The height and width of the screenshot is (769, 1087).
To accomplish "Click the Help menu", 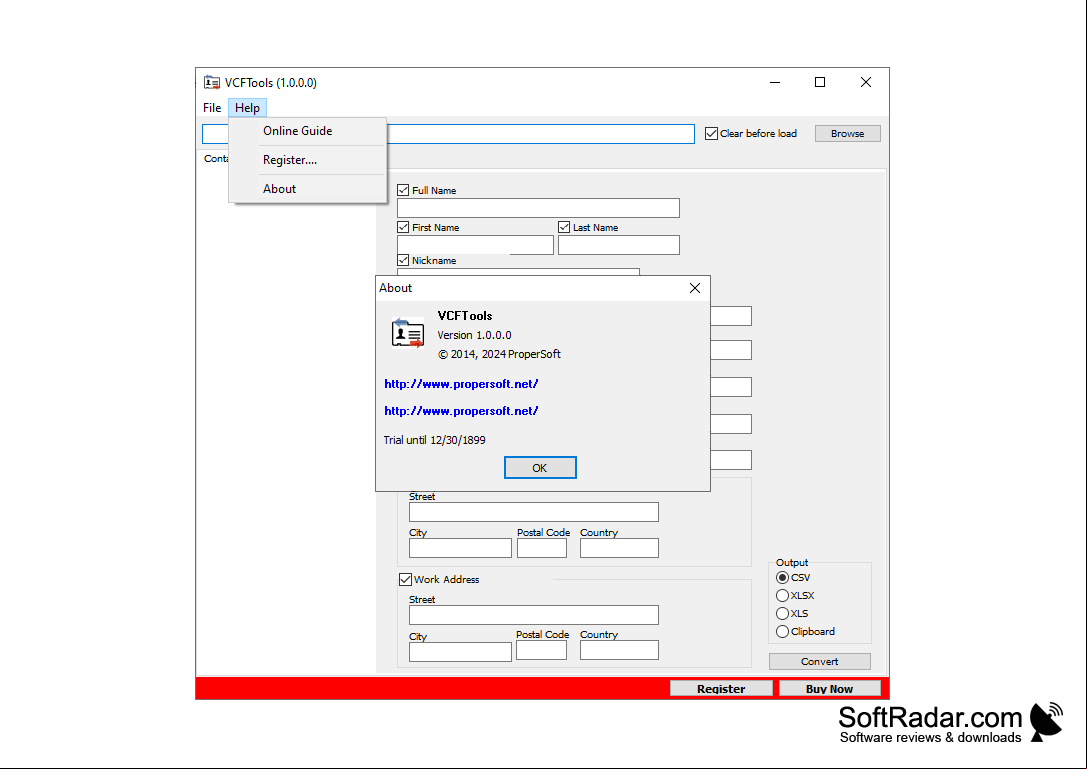I will [247, 107].
